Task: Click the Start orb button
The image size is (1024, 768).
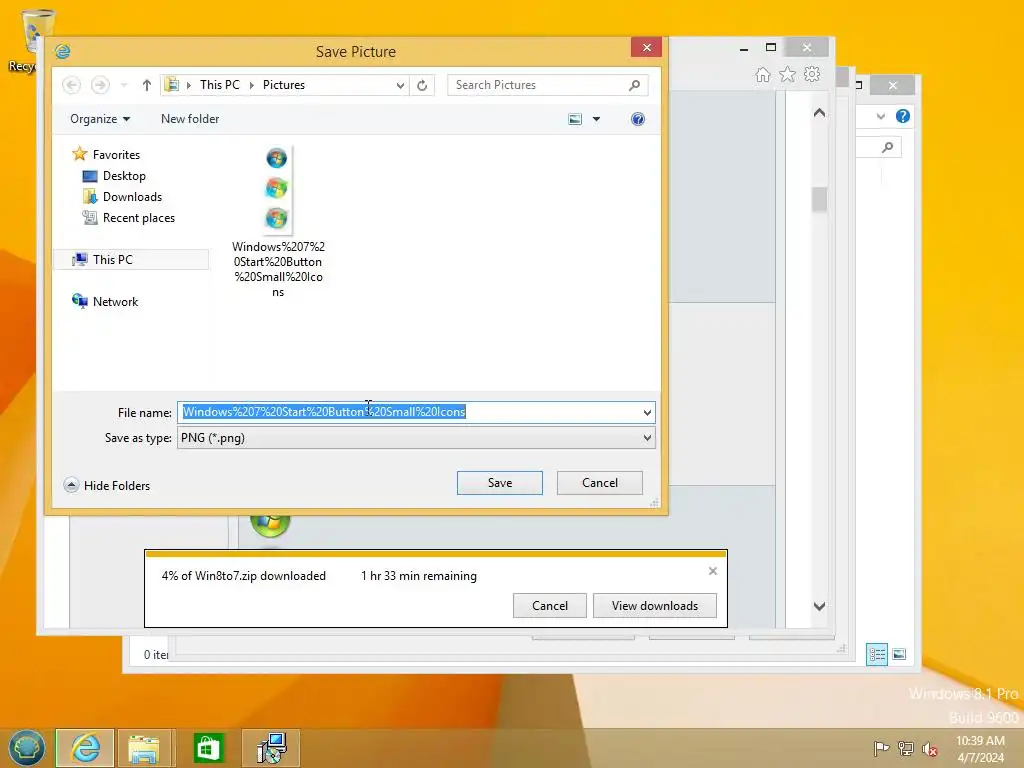Action: tap(26, 748)
